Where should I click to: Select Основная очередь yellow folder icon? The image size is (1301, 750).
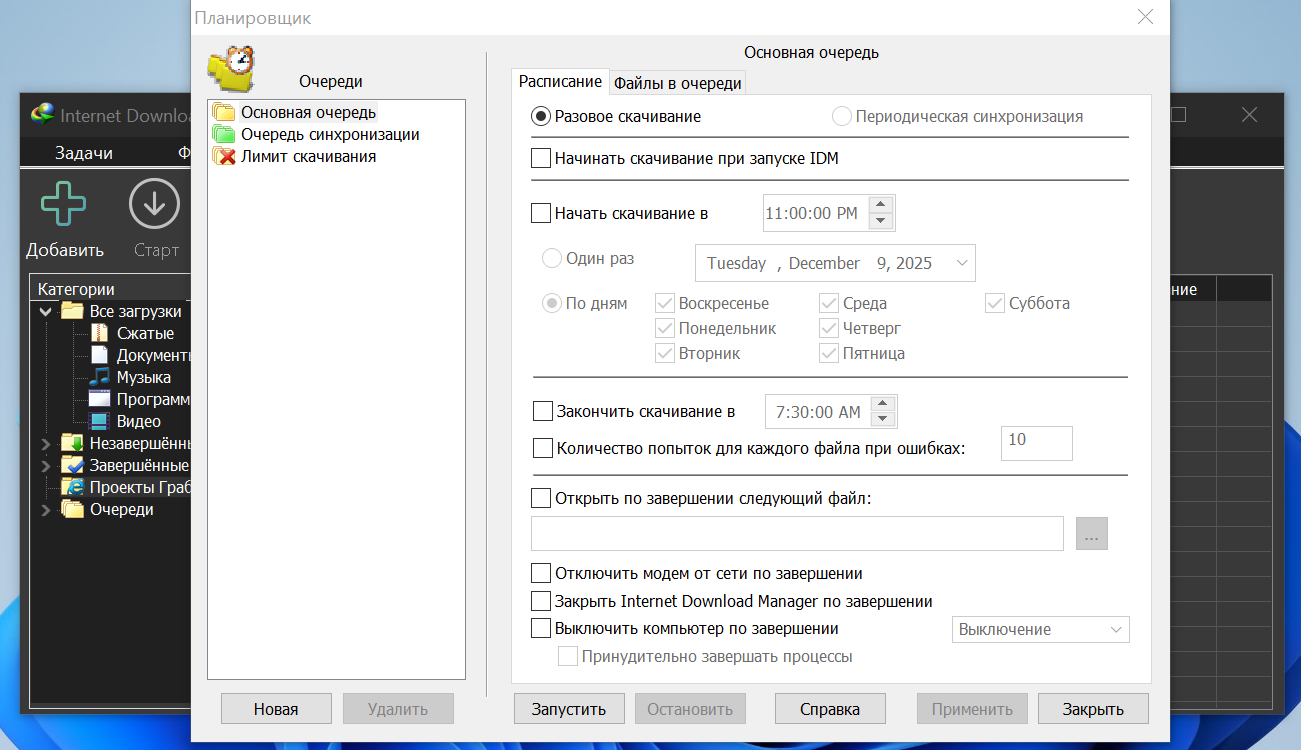tap(223, 113)
